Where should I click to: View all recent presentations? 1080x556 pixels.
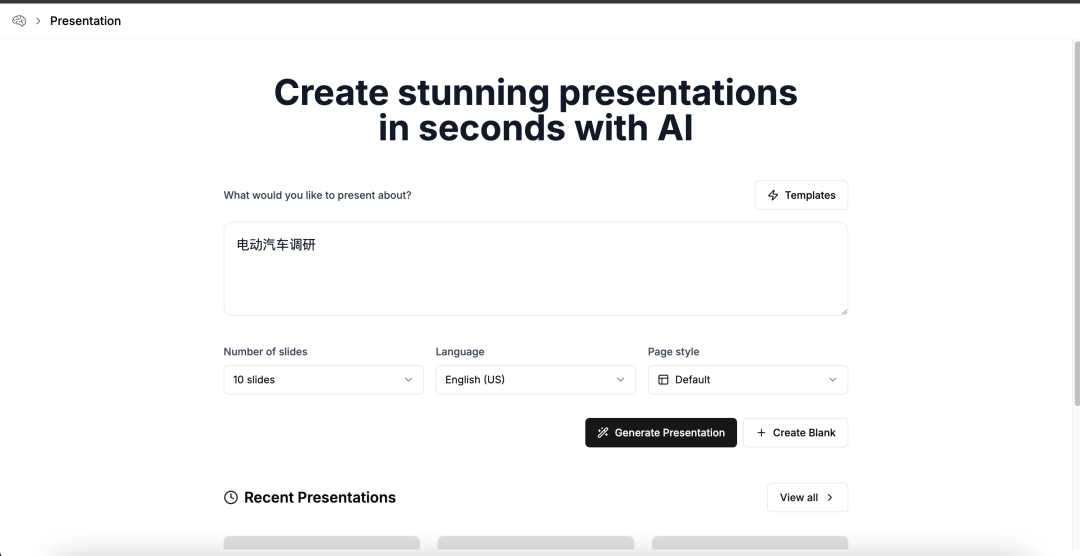click(807, 497)
